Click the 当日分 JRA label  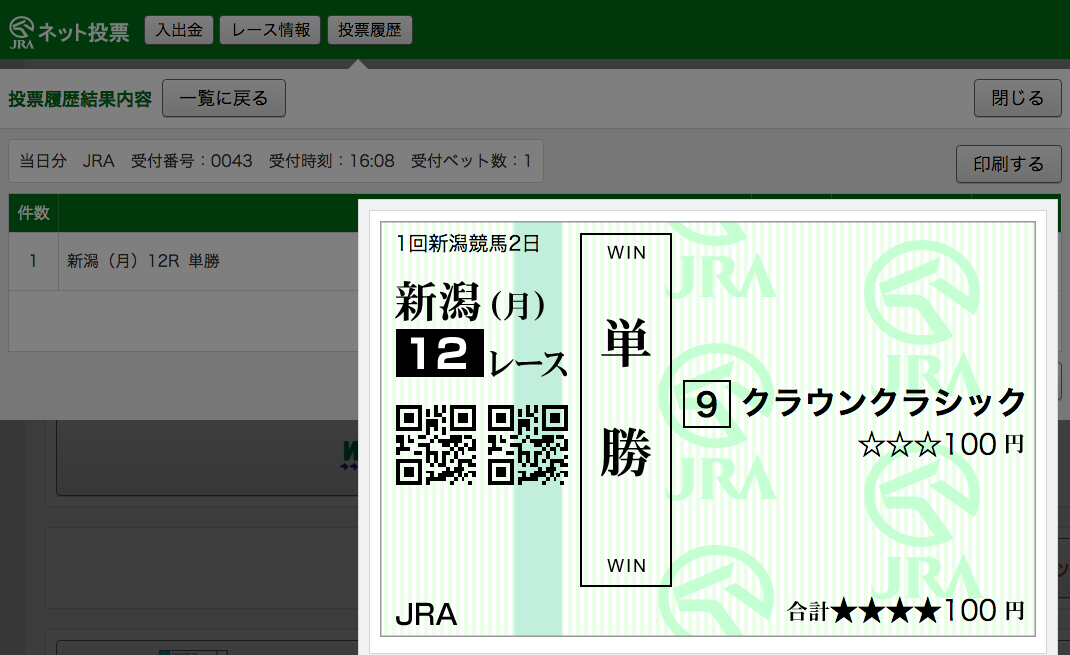pos(67,161)
